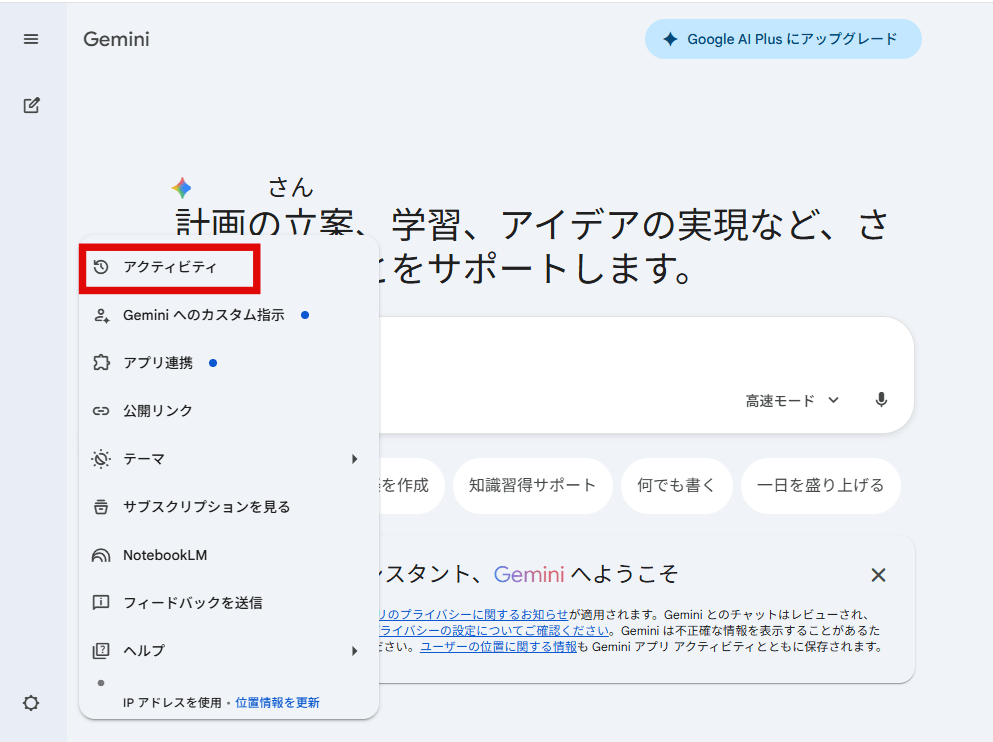Viewport: 993px width, 742px height.
Task: Open ユーザーの位置に関する情報 link
Action: (498, 646)
